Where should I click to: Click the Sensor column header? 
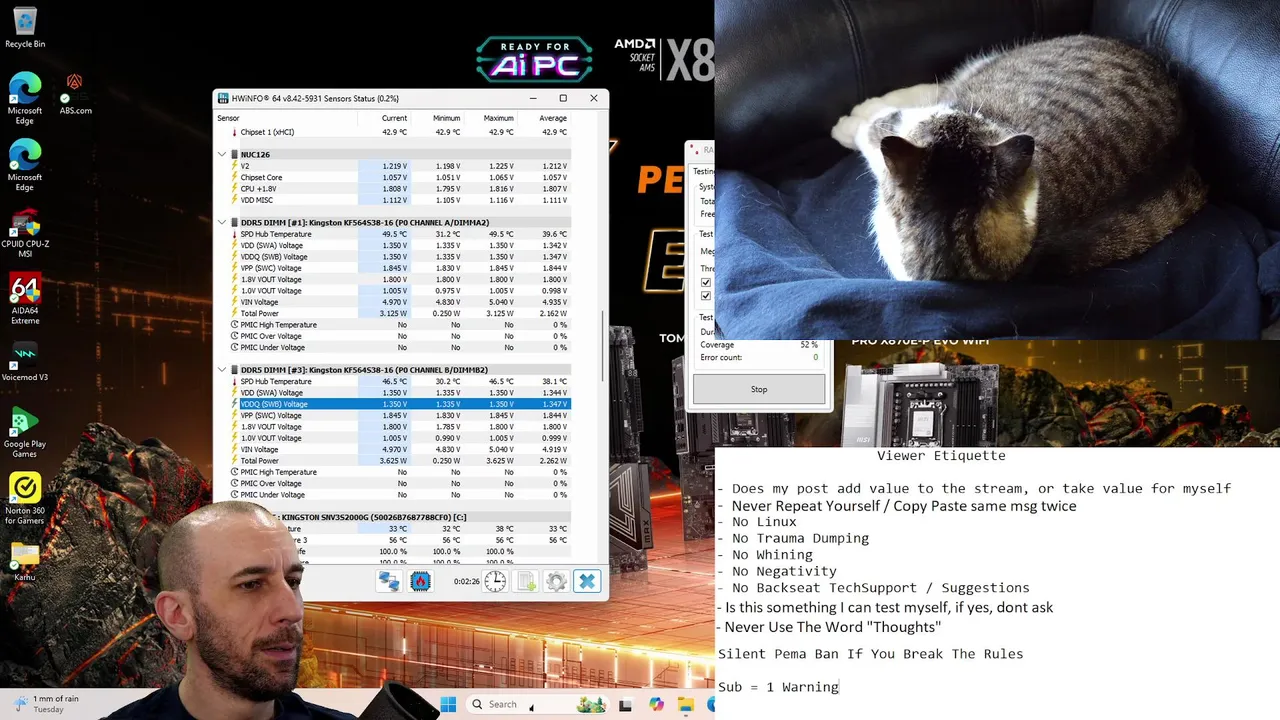285,118
